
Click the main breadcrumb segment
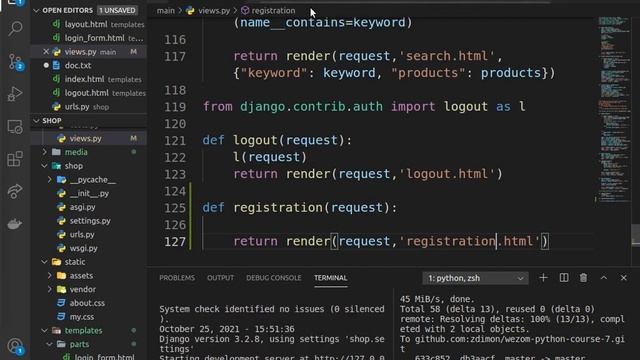tap(165, 11)
